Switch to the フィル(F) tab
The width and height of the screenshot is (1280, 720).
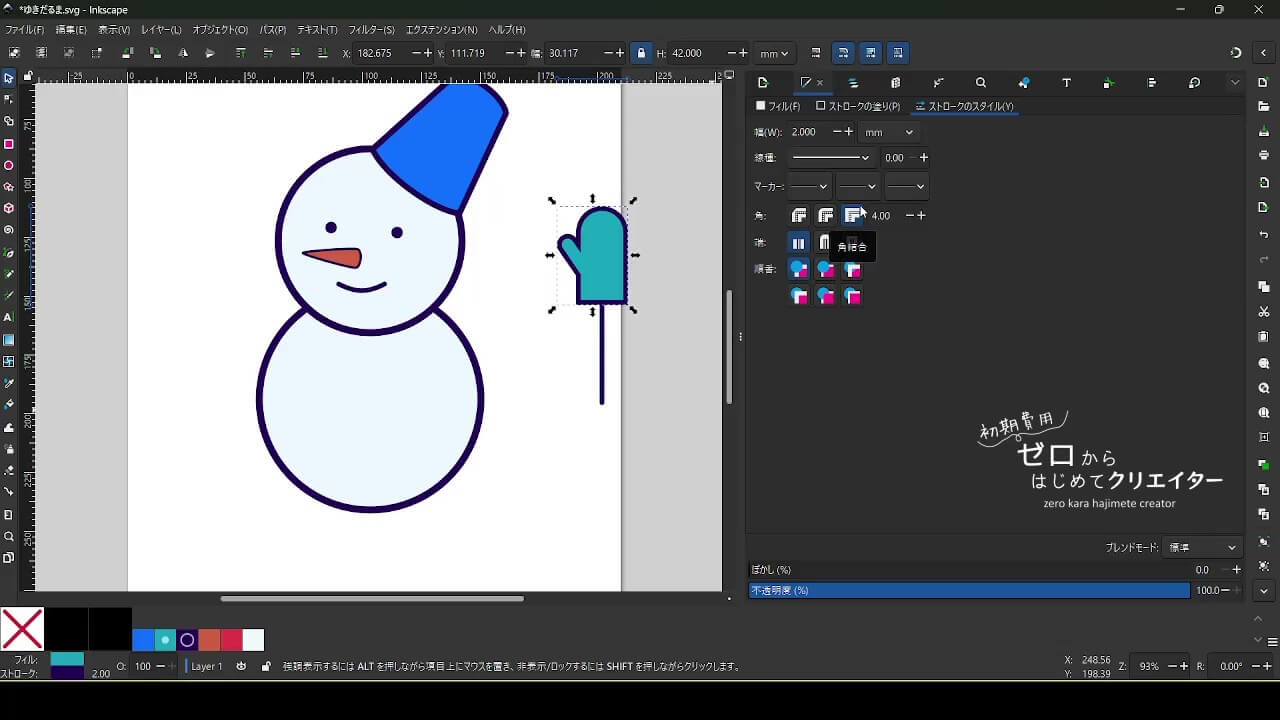tap(779, 106)
